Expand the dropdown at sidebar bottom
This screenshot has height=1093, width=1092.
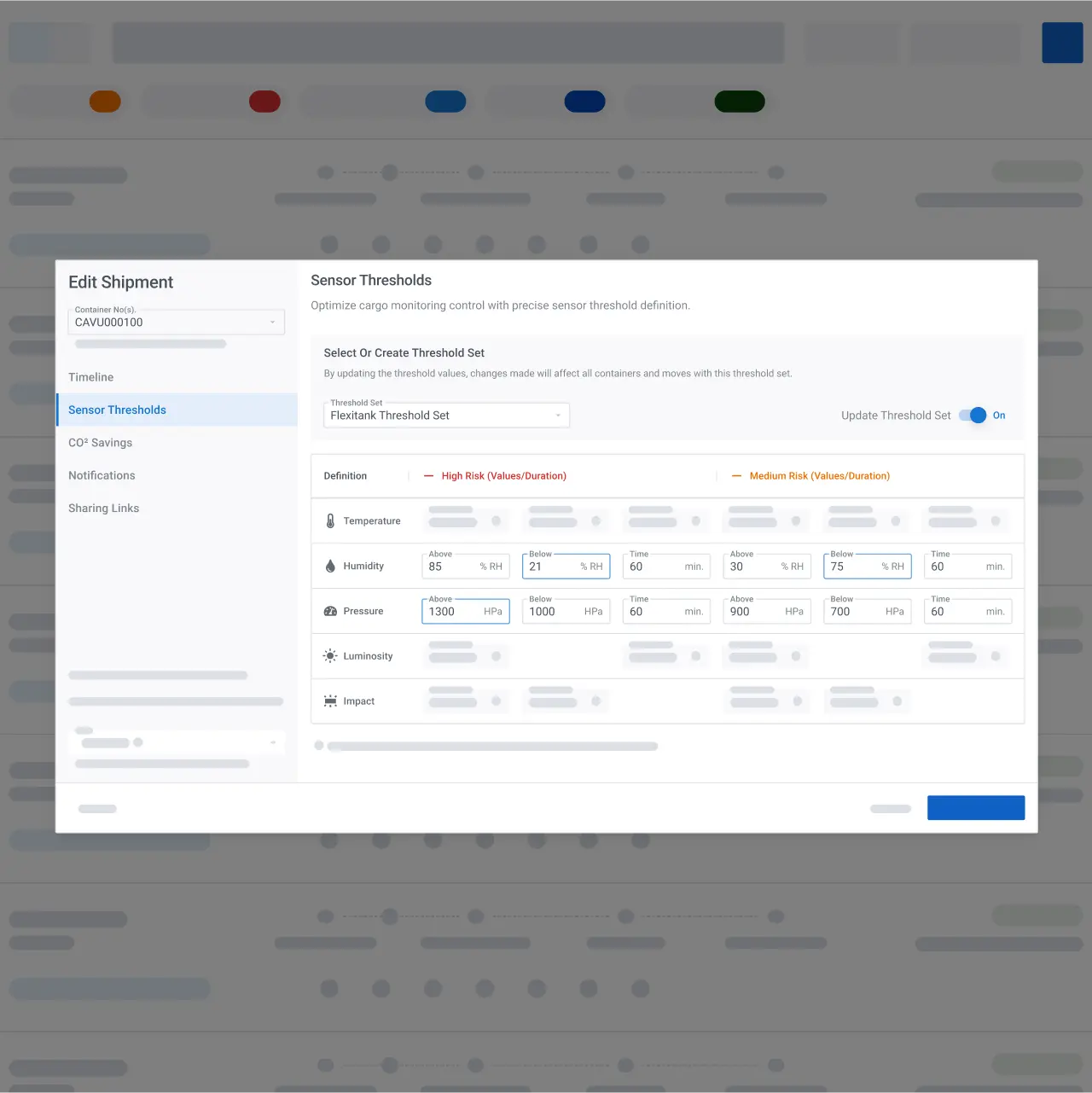point(274,742)
